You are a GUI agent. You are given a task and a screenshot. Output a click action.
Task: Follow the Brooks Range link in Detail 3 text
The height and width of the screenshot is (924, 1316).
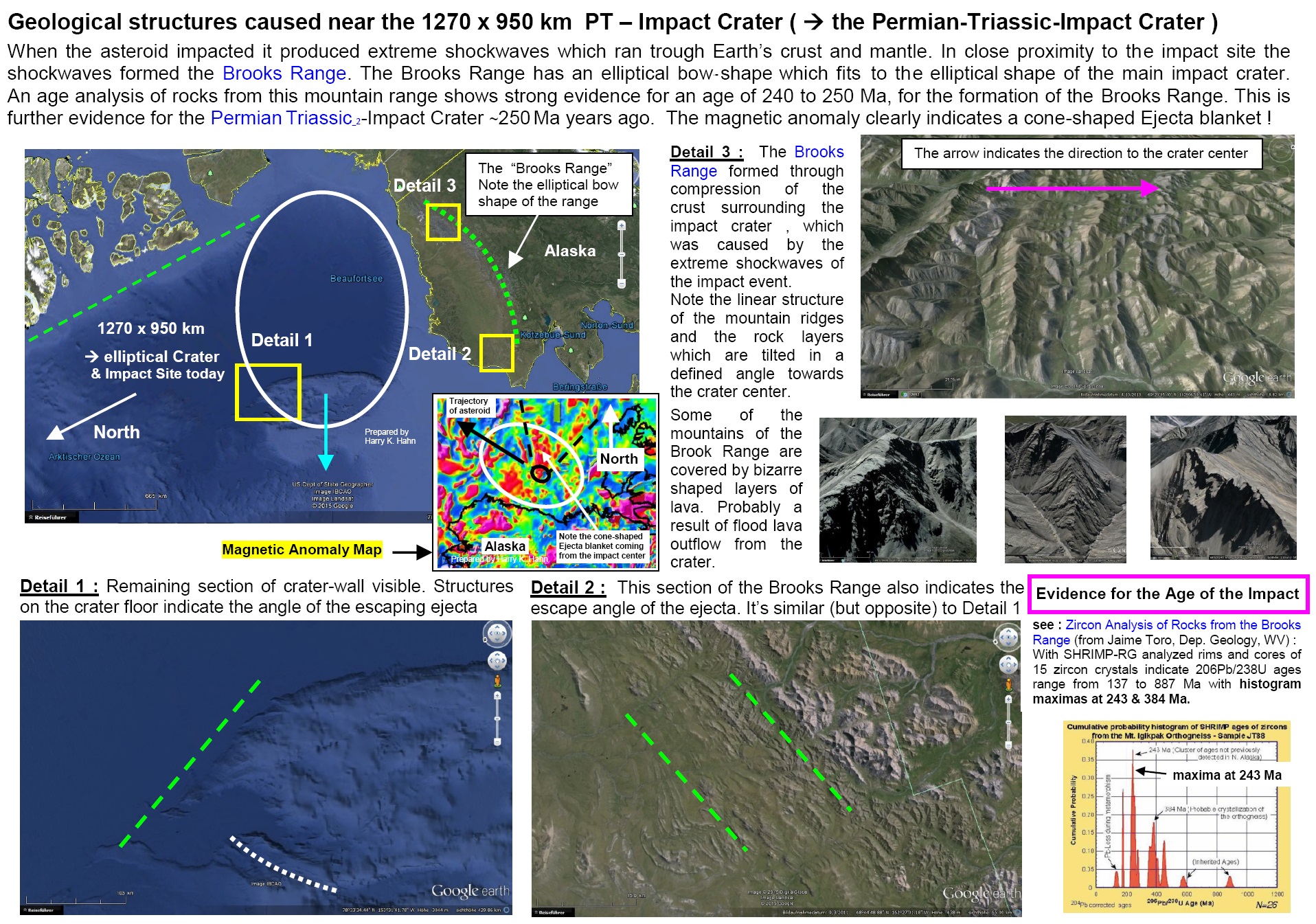[757, 161]
